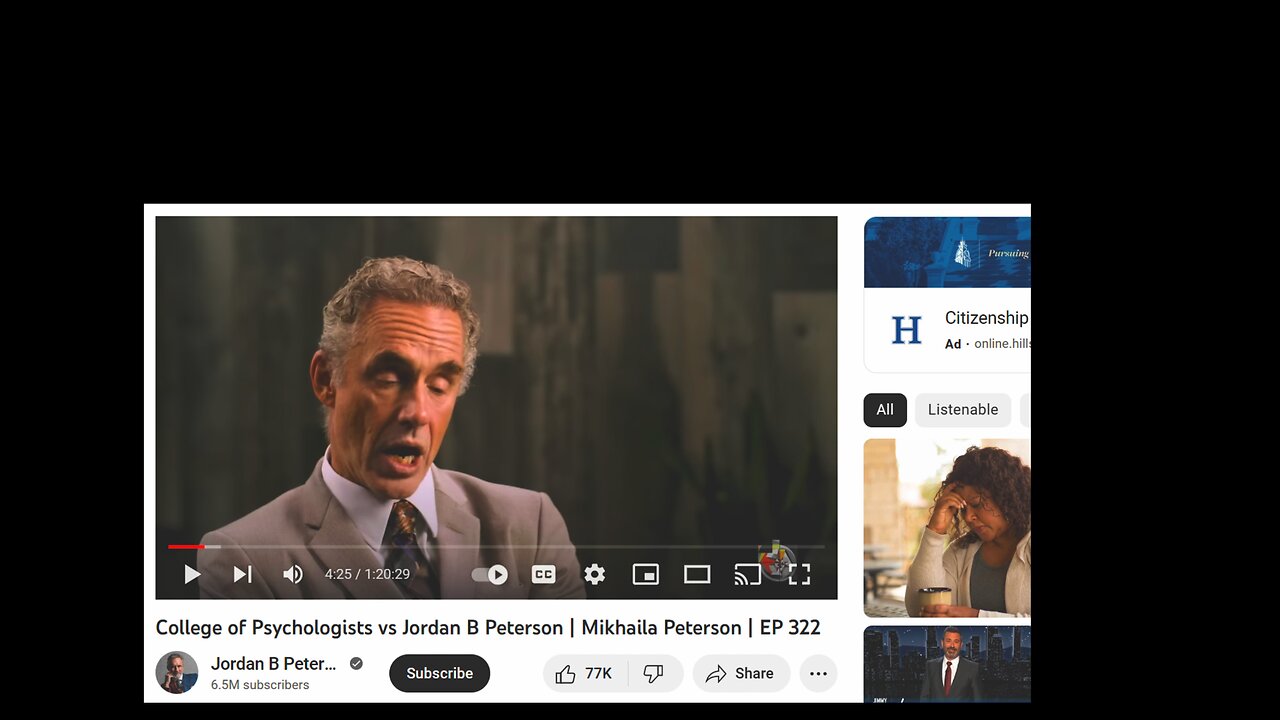Open the ad banner image
Image resolution: width=1280 pixels, height=720 pixels.
click(947, 252)
